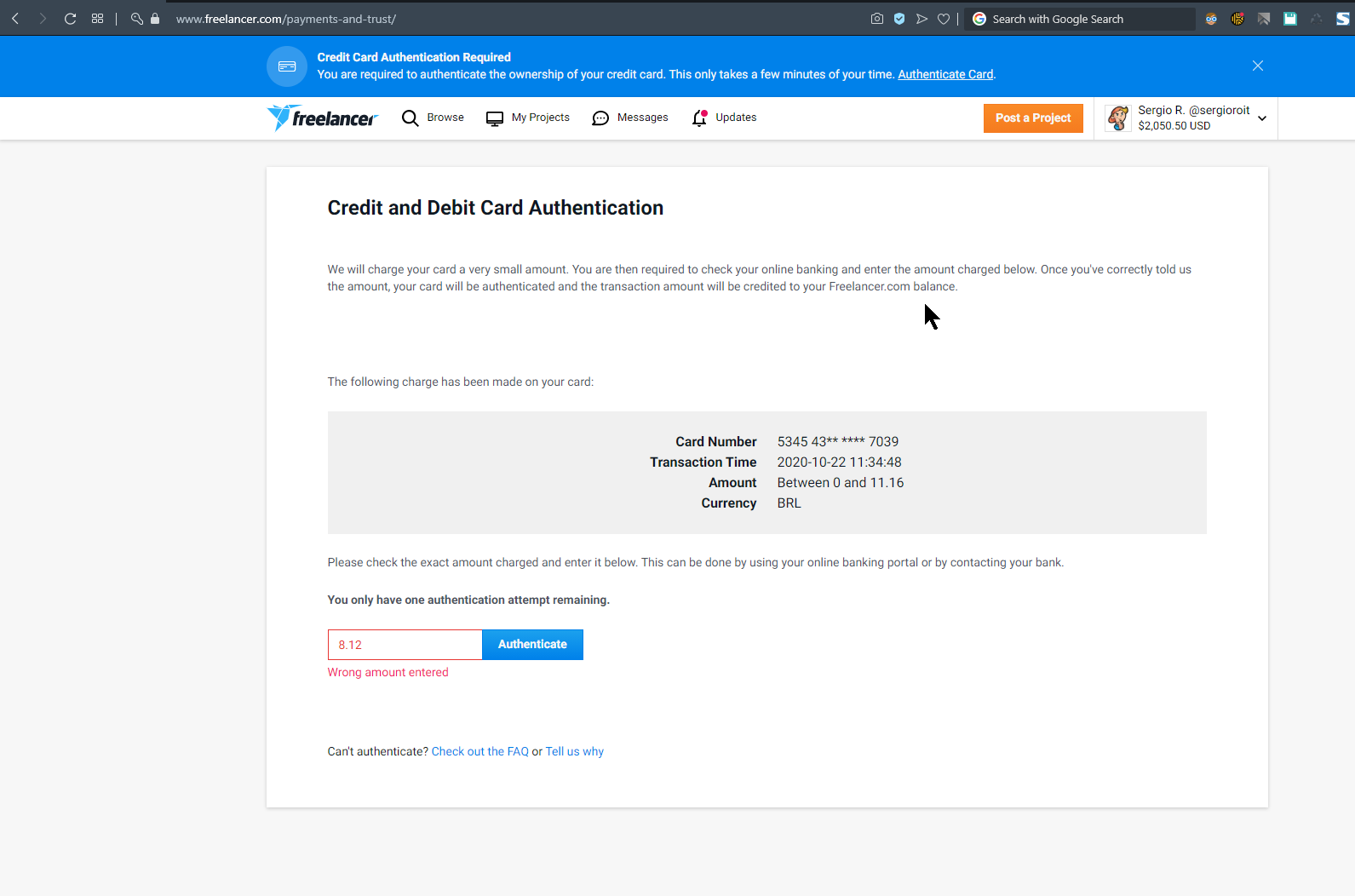Open Updates notifications
This screenshot has height=896, width=1355.
tap(725, 118)
